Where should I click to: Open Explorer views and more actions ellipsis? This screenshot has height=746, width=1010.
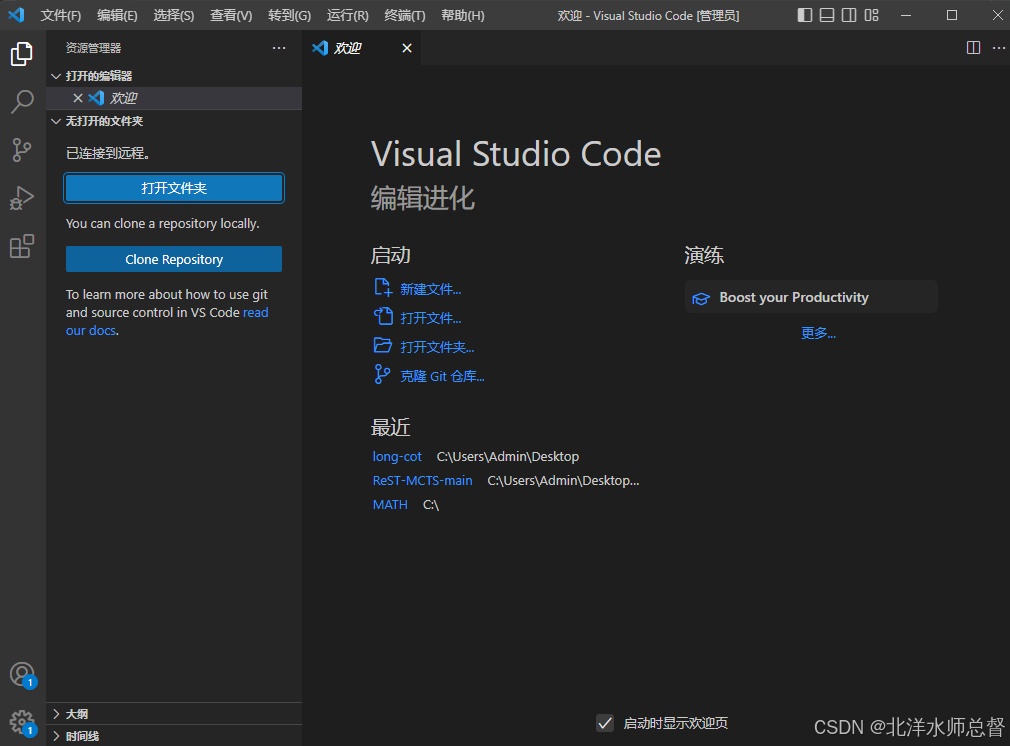(279, 48)
